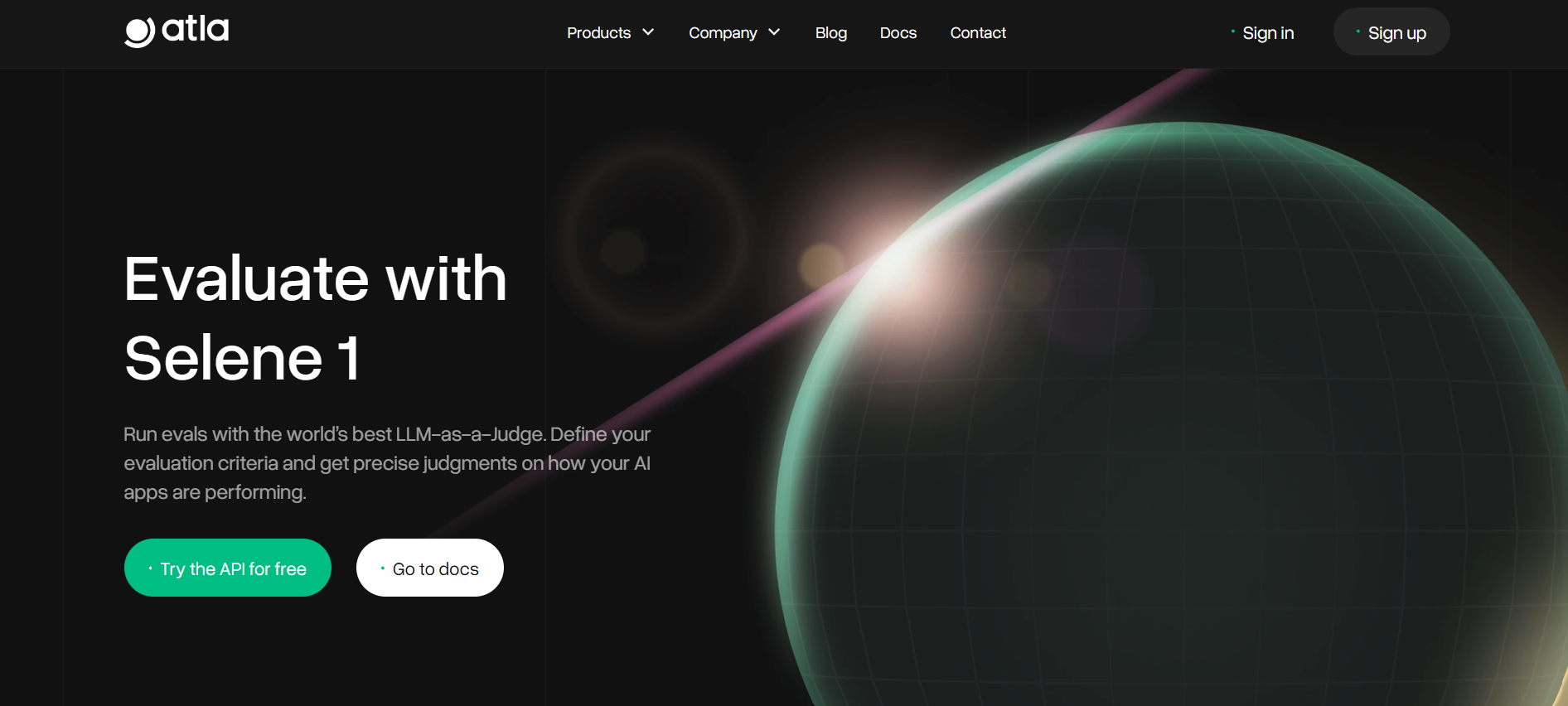Expand the Company chevron arrow
Screen dimensions: 1568x706
pos(774,32)
